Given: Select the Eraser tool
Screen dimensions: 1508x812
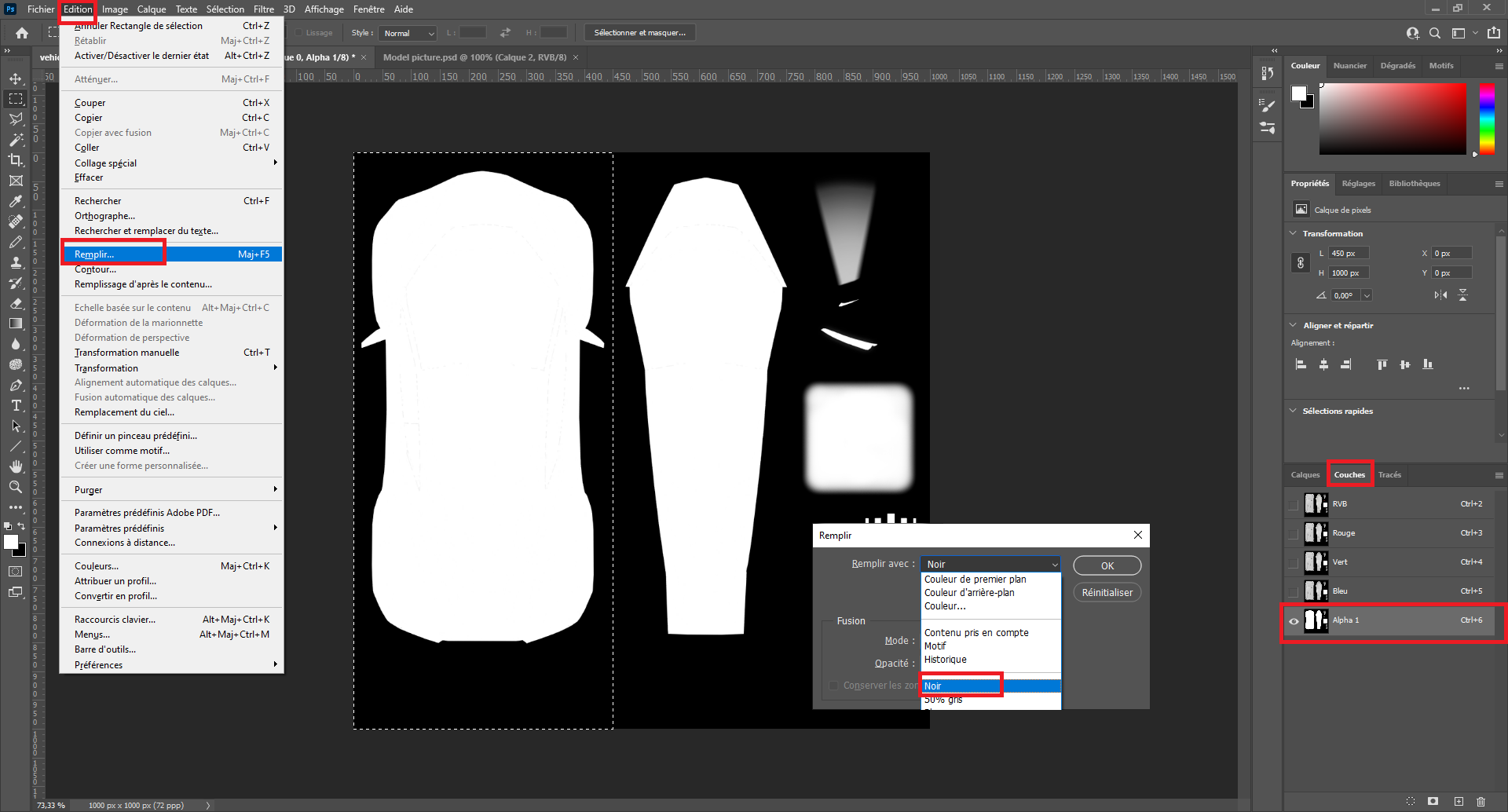Looking at the screenshot, I should tap(16, 303).
